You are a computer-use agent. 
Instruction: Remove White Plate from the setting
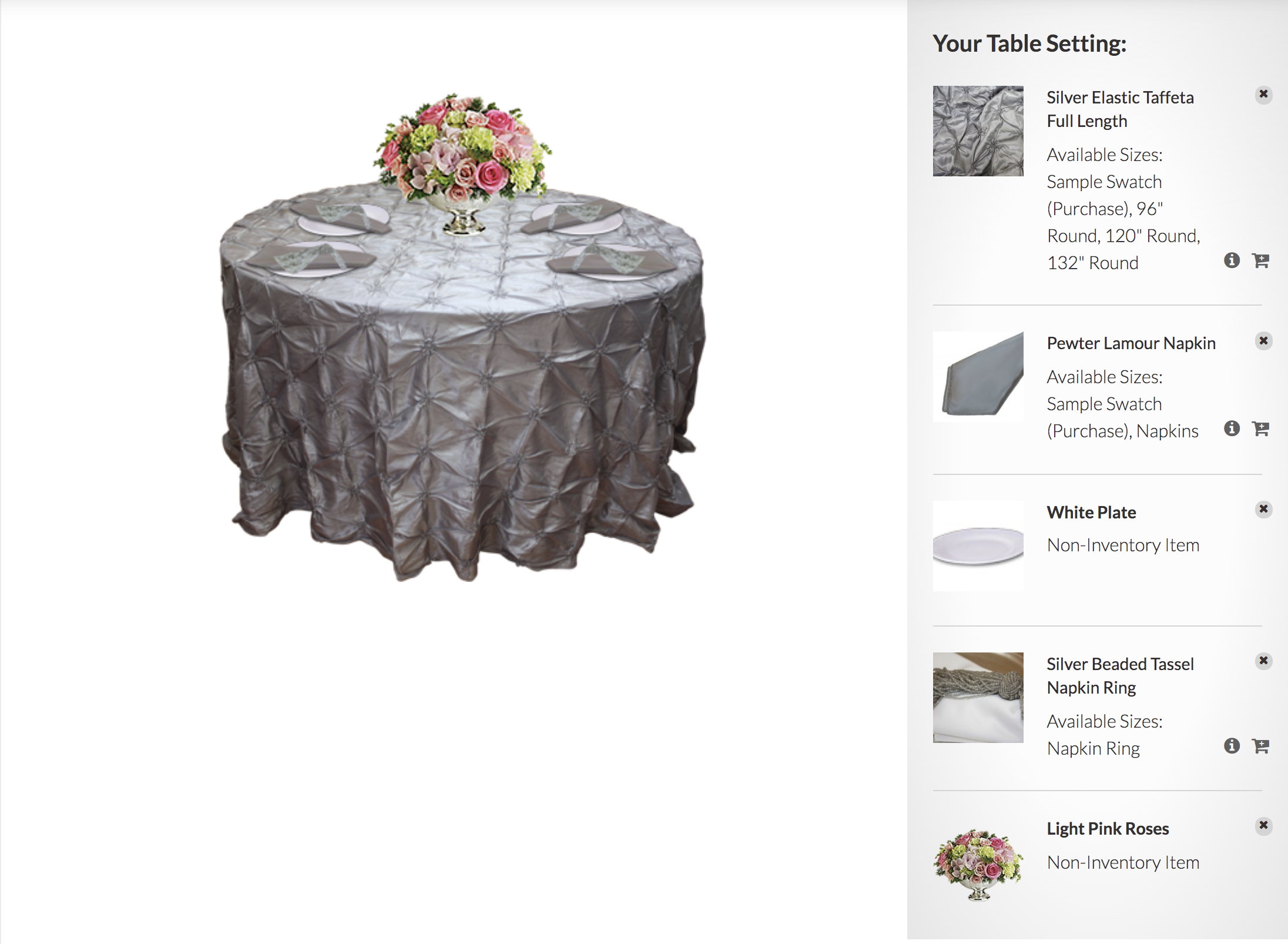click(1263, 509)
